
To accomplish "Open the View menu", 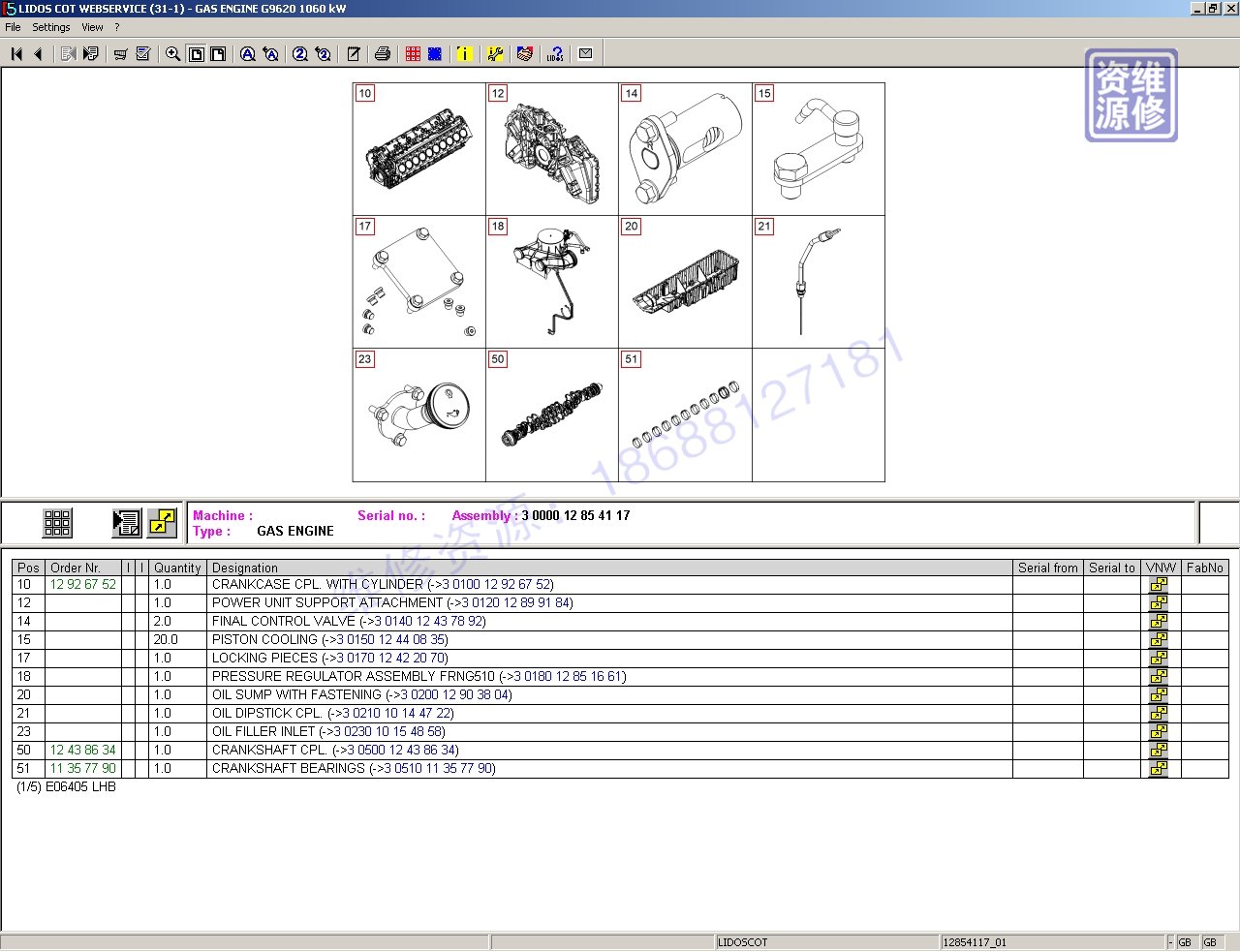I will pos(92,27).
